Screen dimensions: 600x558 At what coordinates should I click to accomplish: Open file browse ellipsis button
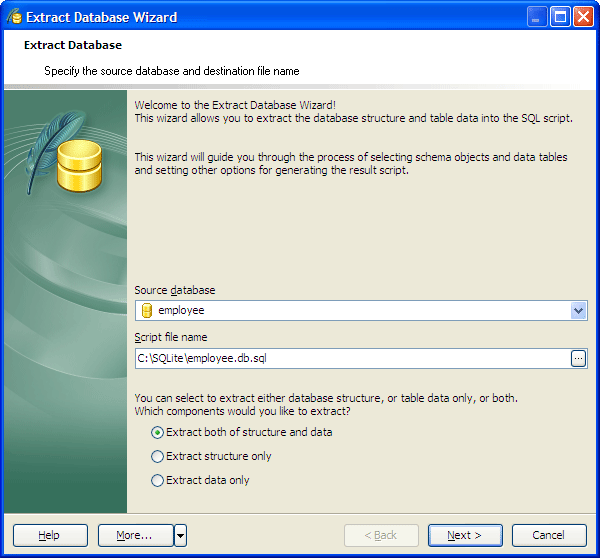(x=578, y=359)
